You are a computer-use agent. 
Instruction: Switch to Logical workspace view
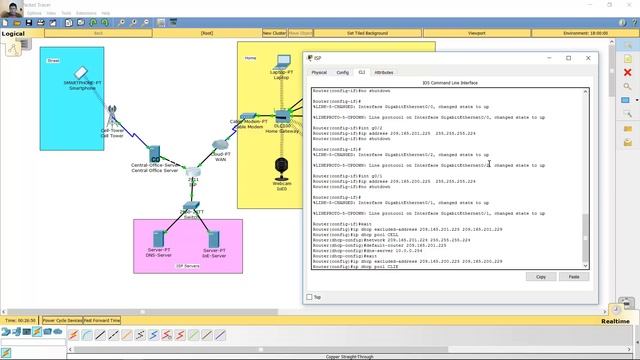13,33
